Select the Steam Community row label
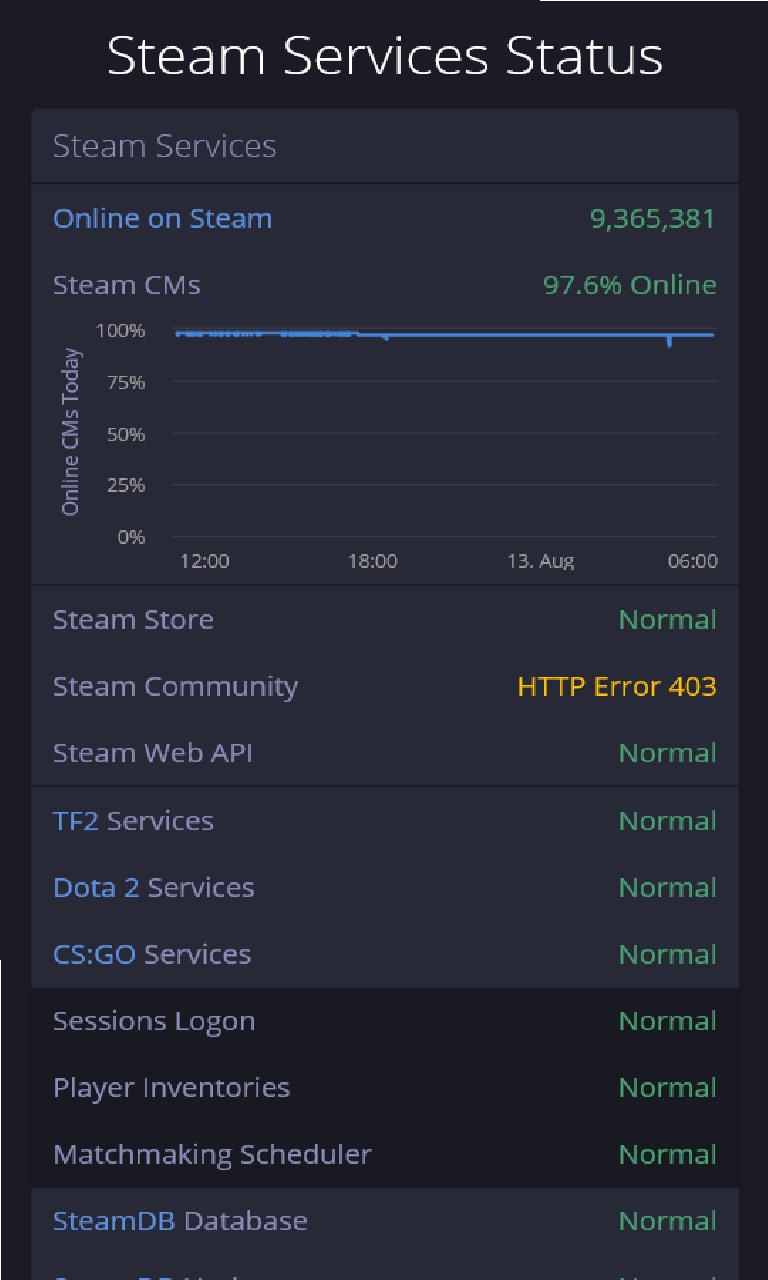The width and height of the screenshot is (768, 1280). [x=175, y=687]
